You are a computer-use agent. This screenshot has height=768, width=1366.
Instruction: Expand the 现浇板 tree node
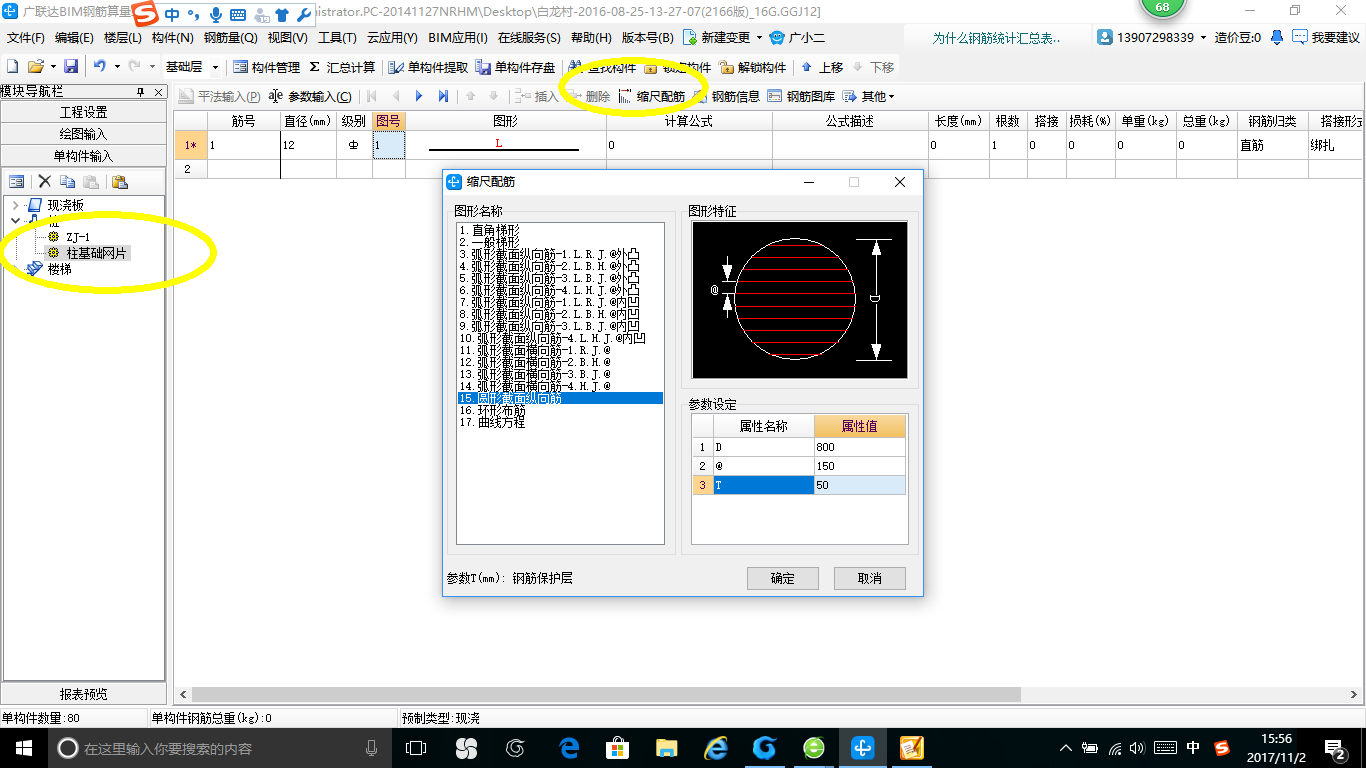[15, 205]
